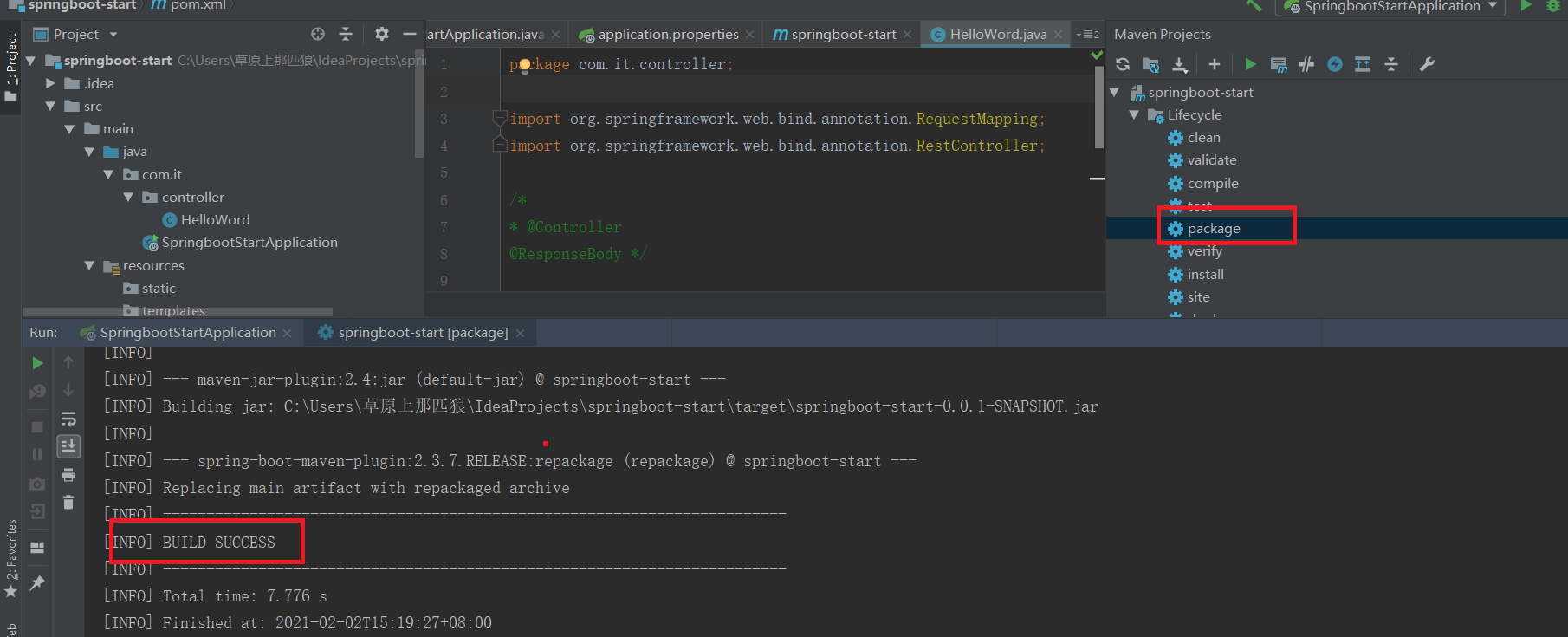Hide the Project tool window

(410, 34)
